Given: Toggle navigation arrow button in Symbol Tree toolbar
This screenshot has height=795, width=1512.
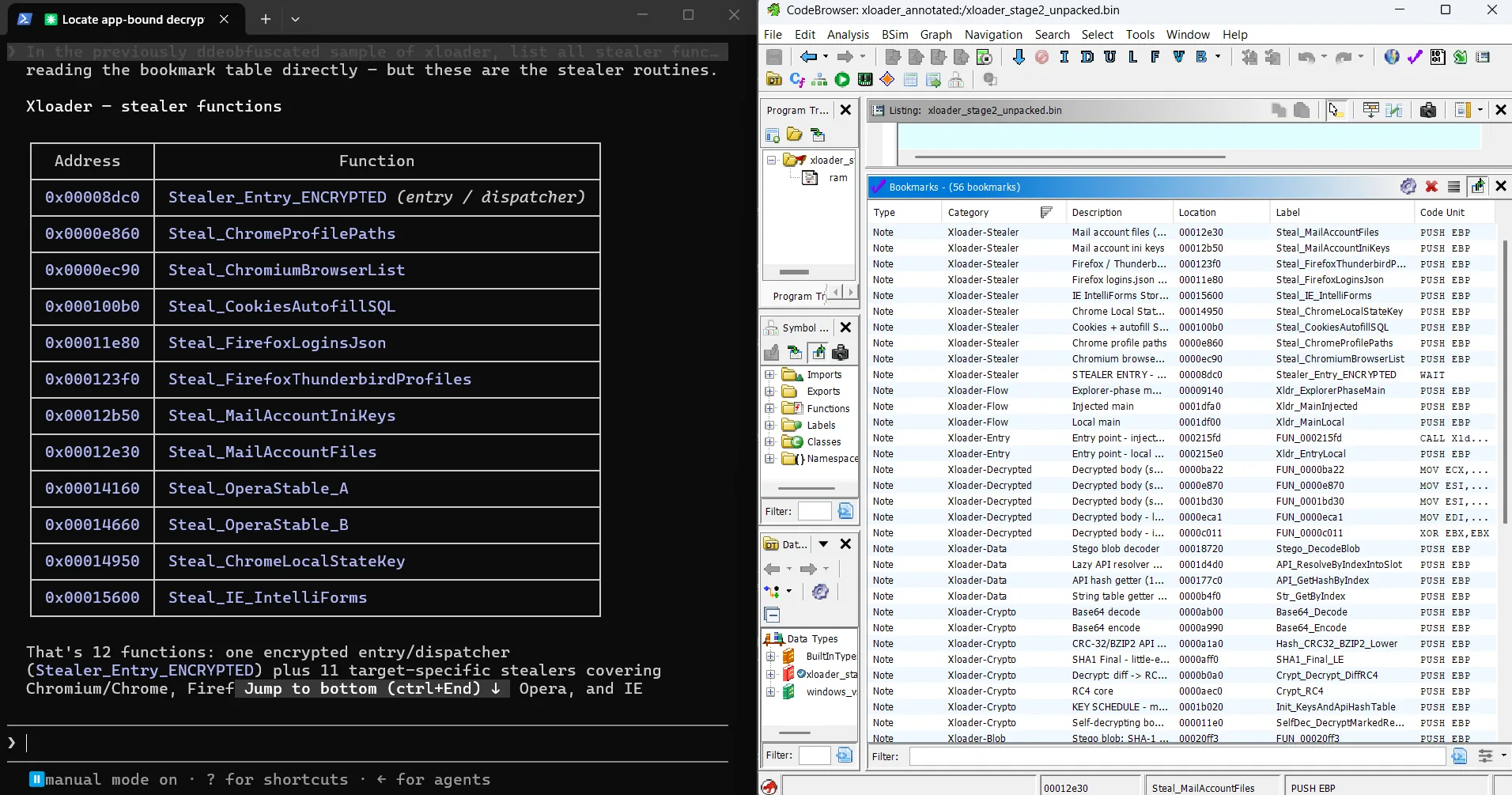Looking at the screenshot, I should [818, 353].
